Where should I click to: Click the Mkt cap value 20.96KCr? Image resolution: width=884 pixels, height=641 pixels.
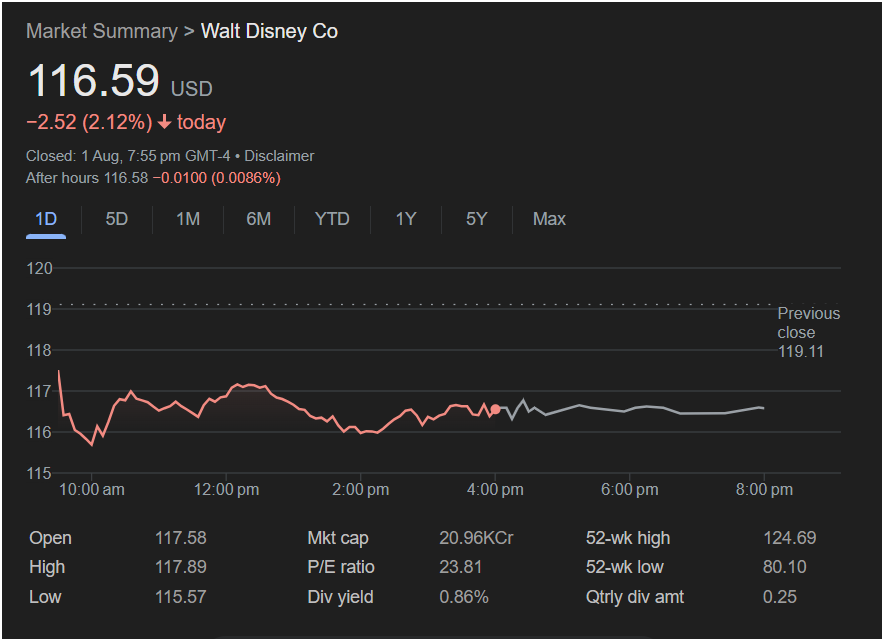pyautogui.click(x=476, y=538)
